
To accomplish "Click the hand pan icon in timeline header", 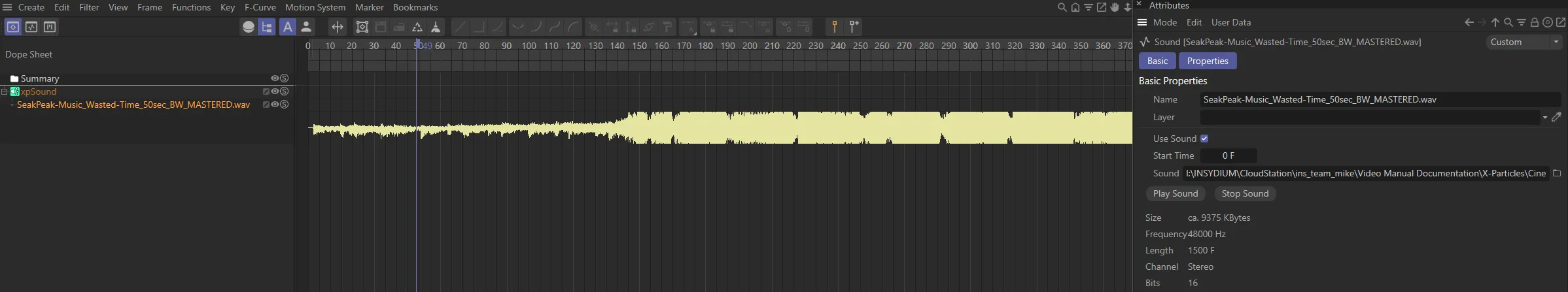I will pyautogui.click(x=1115, y=7).
